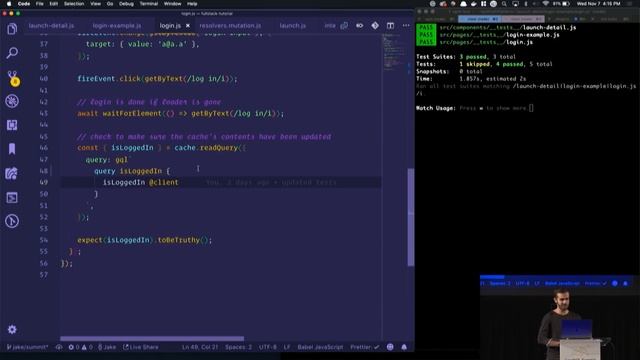Image resolution: width=640 pixels, height=360 pixels.
Task: Click 'fireEvent.click' on line 40
Action: pos(109,78)
